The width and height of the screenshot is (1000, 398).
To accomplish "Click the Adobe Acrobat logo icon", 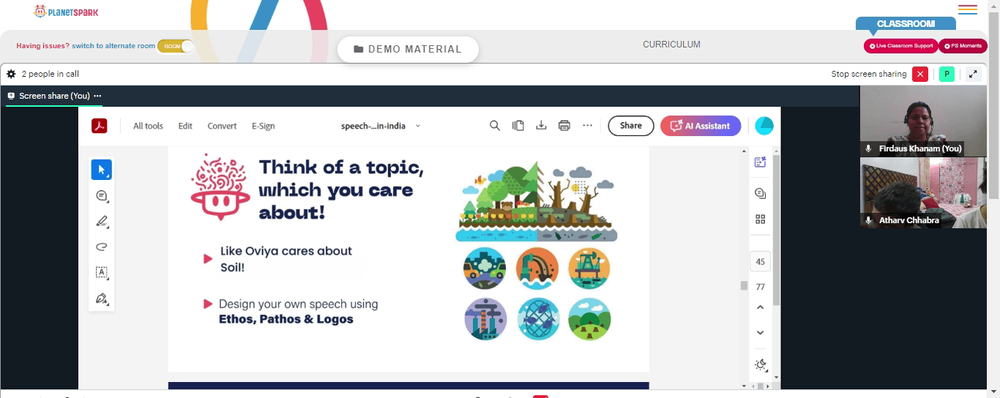I will click(x=99, y=126).
